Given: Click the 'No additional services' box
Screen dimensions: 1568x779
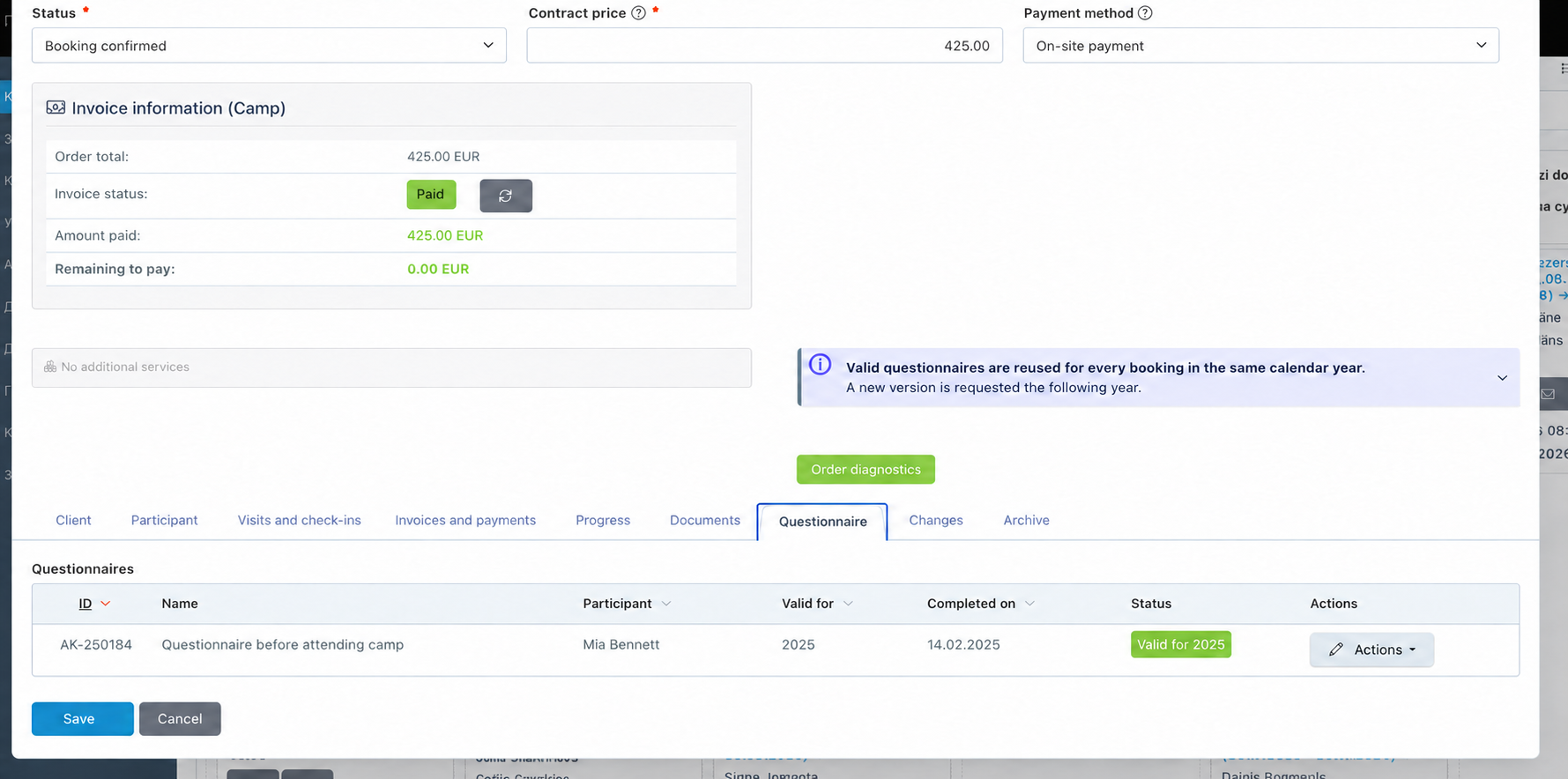Looking at the screenshot, I should tap(391, 367).
